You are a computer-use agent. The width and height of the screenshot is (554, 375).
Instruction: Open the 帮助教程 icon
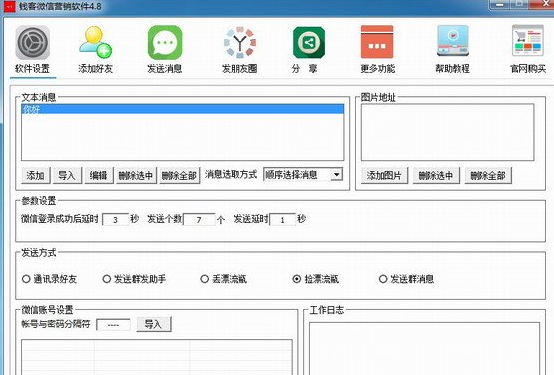[x=453, y=41]
